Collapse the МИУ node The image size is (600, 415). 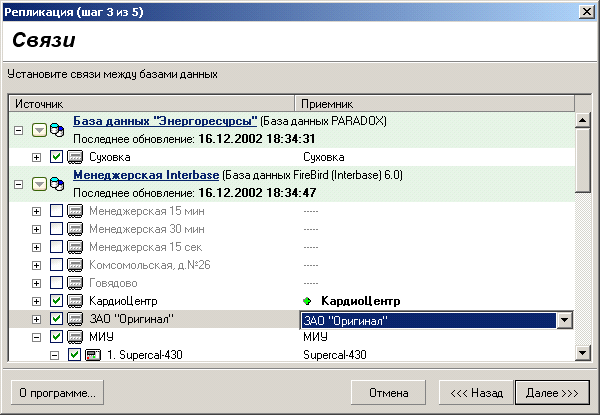point(36,337)
